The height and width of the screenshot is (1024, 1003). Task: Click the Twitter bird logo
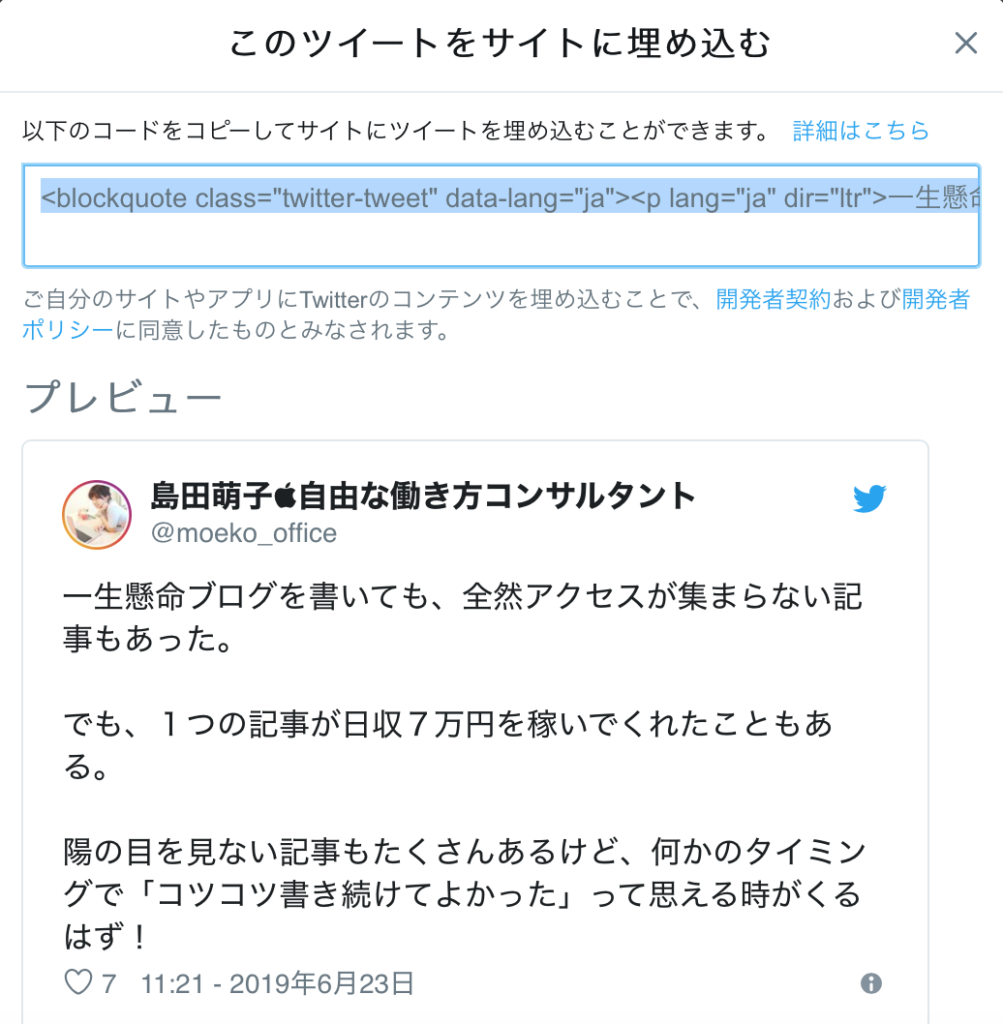tap(869, 498)
